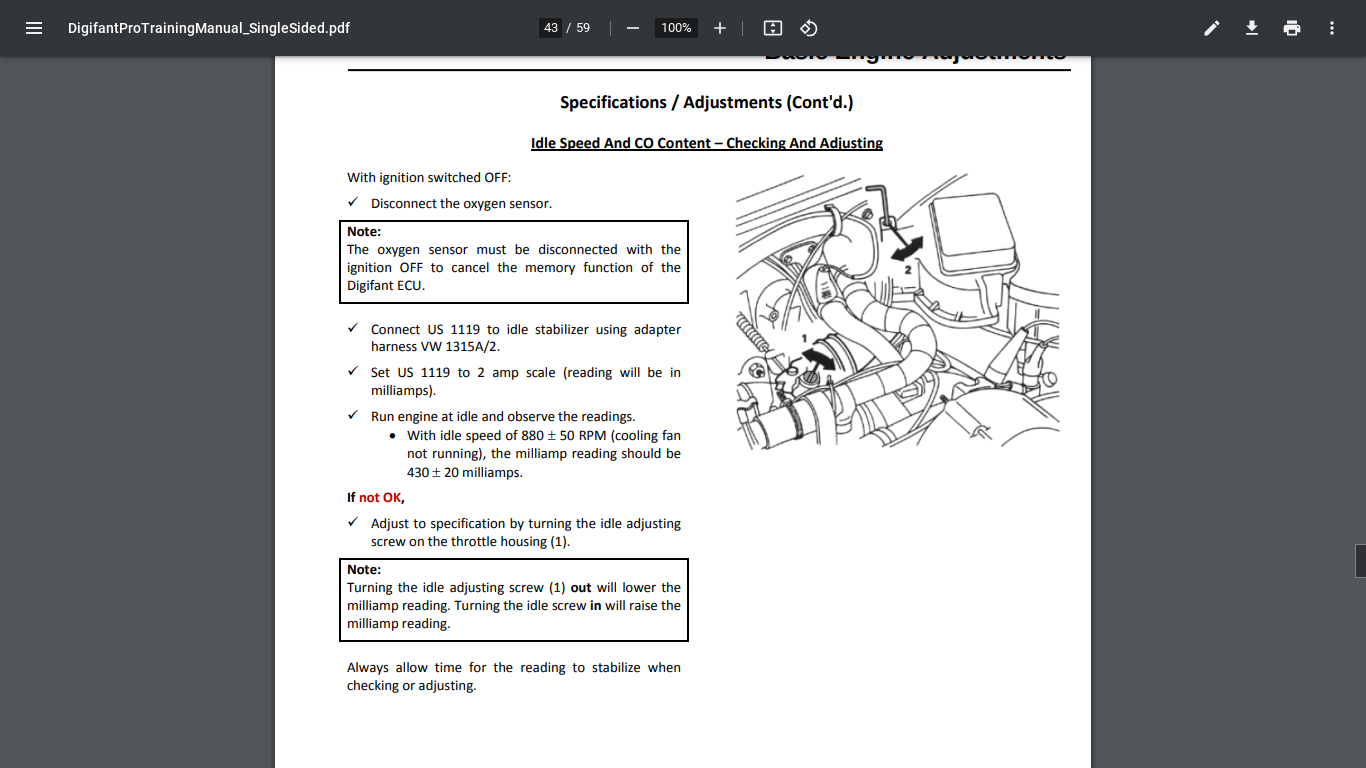Click the 100% zoom level field
The height and width of the screenshot is (768, 1366).
coord(676,28)
